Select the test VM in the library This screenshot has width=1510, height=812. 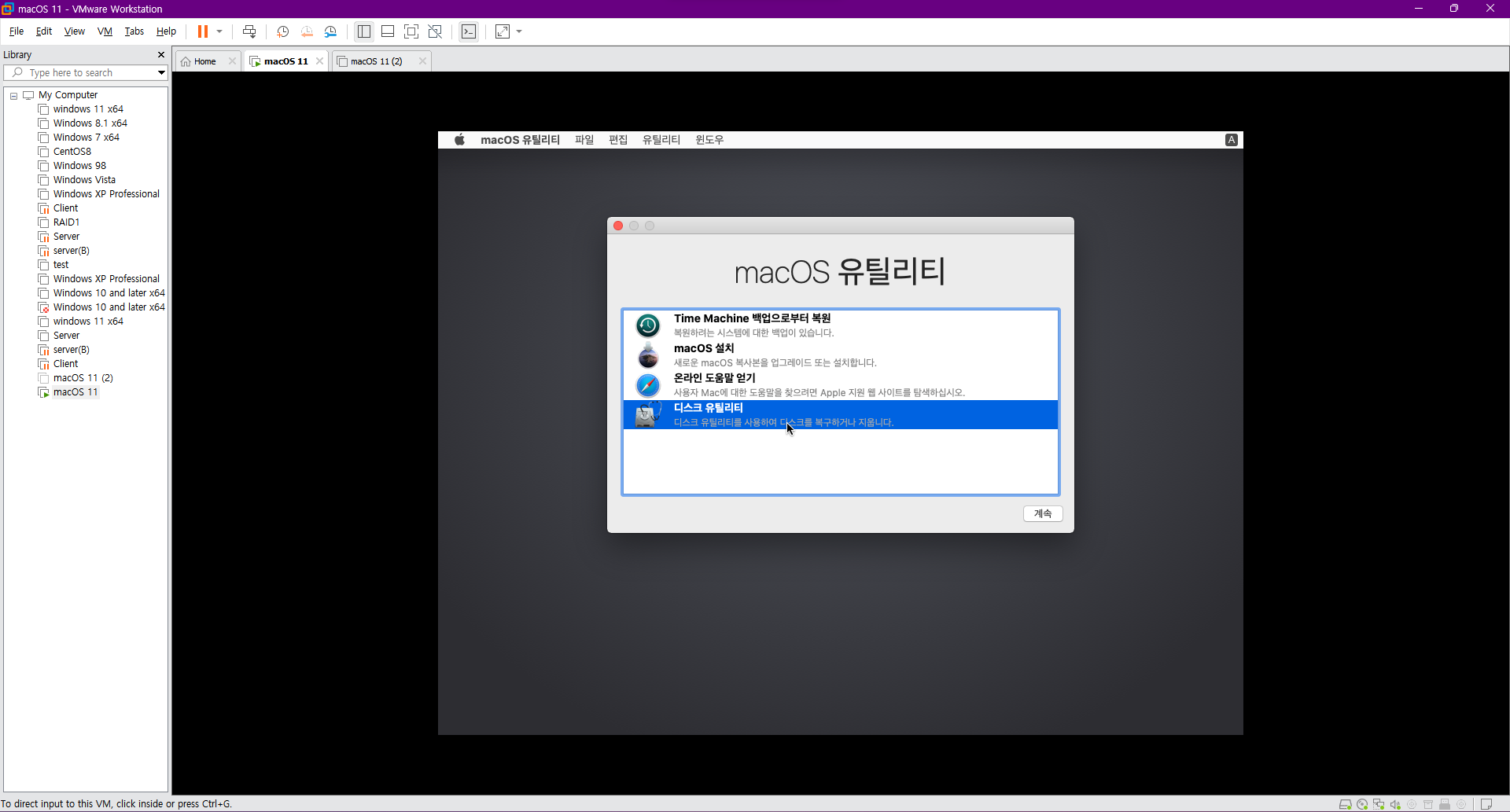pos(61,265)
